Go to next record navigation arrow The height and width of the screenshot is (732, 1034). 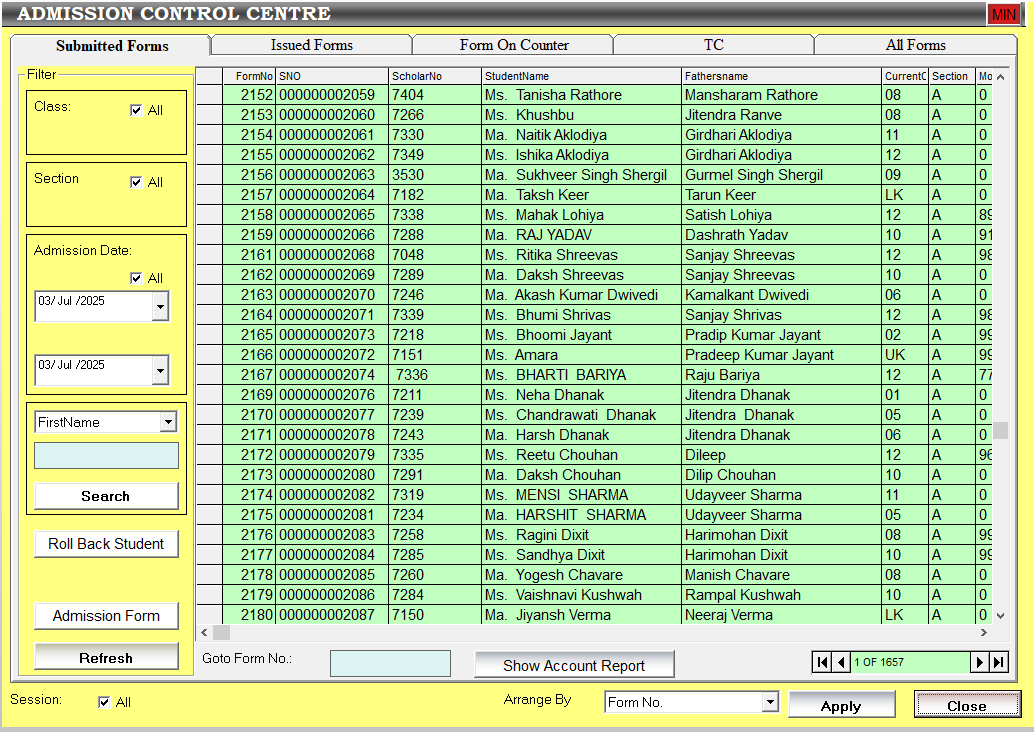pyautogui.click(x=979, y=662)
